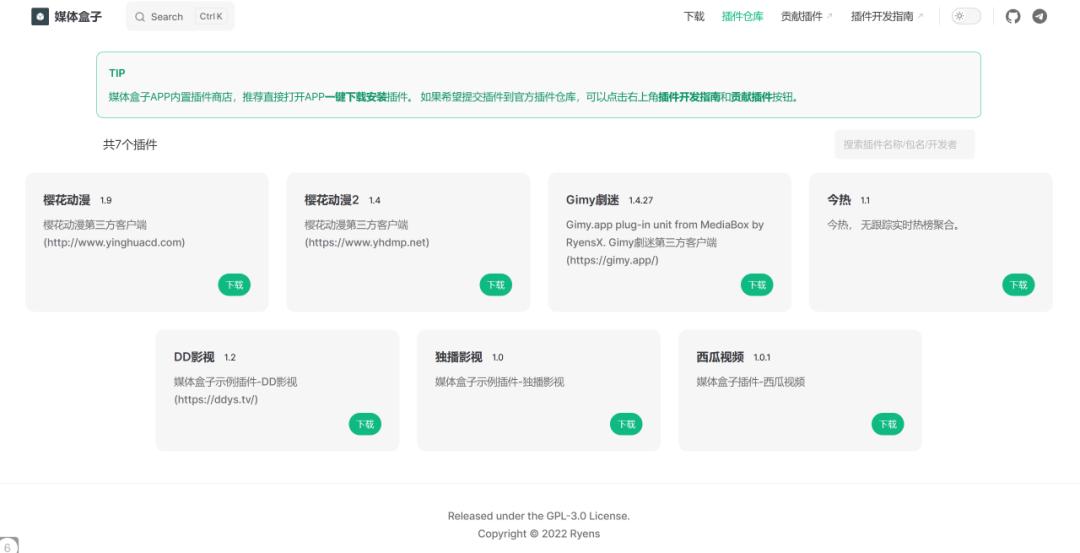1080x553 pixels.
Task: Click the 西瓜视频 card title
Action: click(720, 357)
